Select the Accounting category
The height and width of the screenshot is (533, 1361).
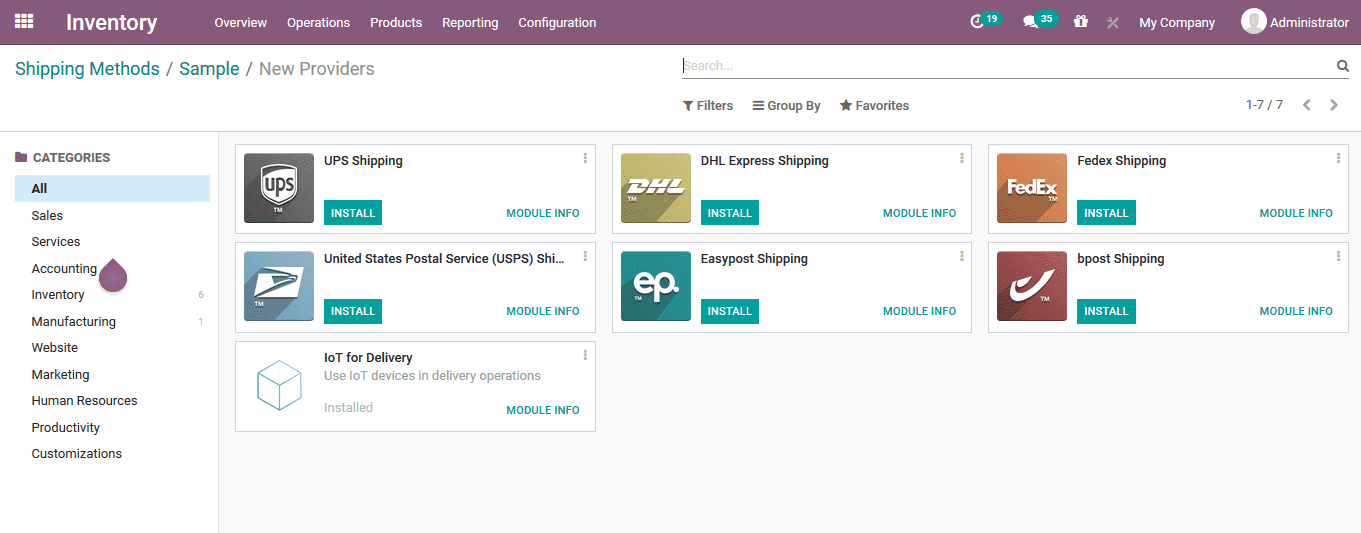click(112, 268)
